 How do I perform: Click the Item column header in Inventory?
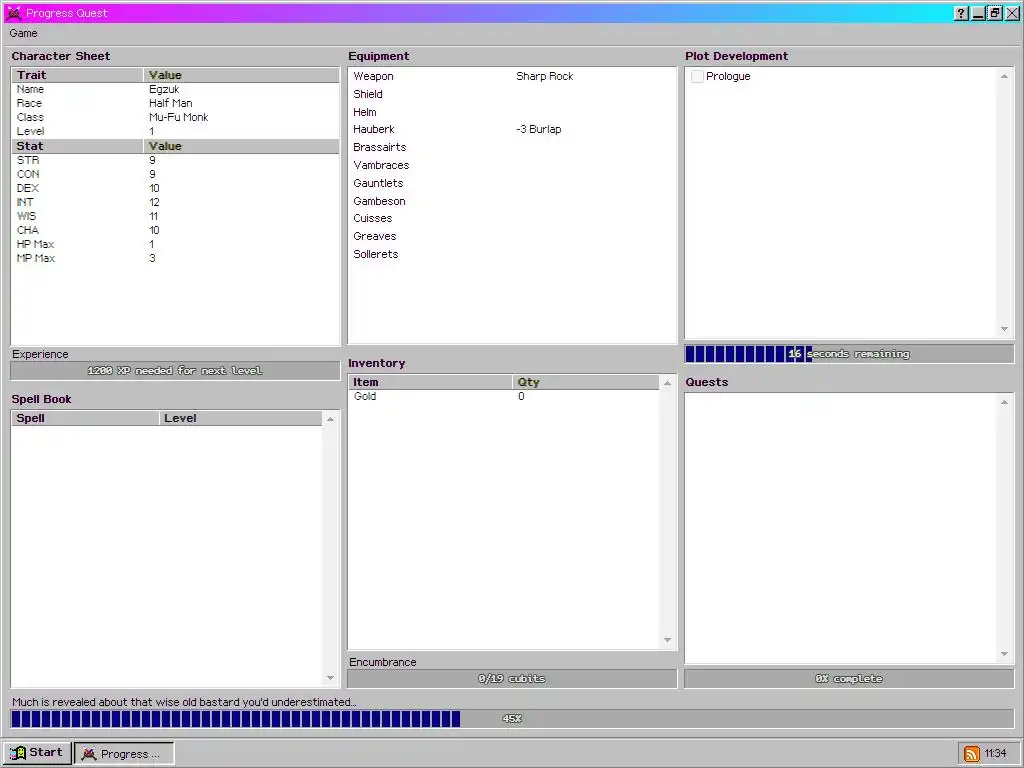[x=431, y=382]
